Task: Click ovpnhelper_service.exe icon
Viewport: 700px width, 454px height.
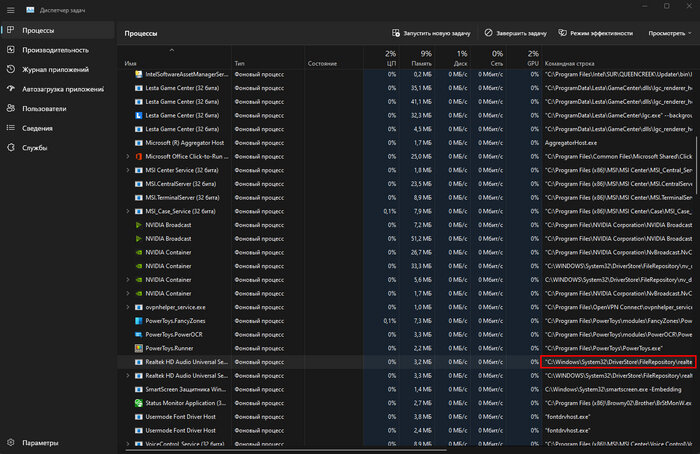Action: (139, 307)
